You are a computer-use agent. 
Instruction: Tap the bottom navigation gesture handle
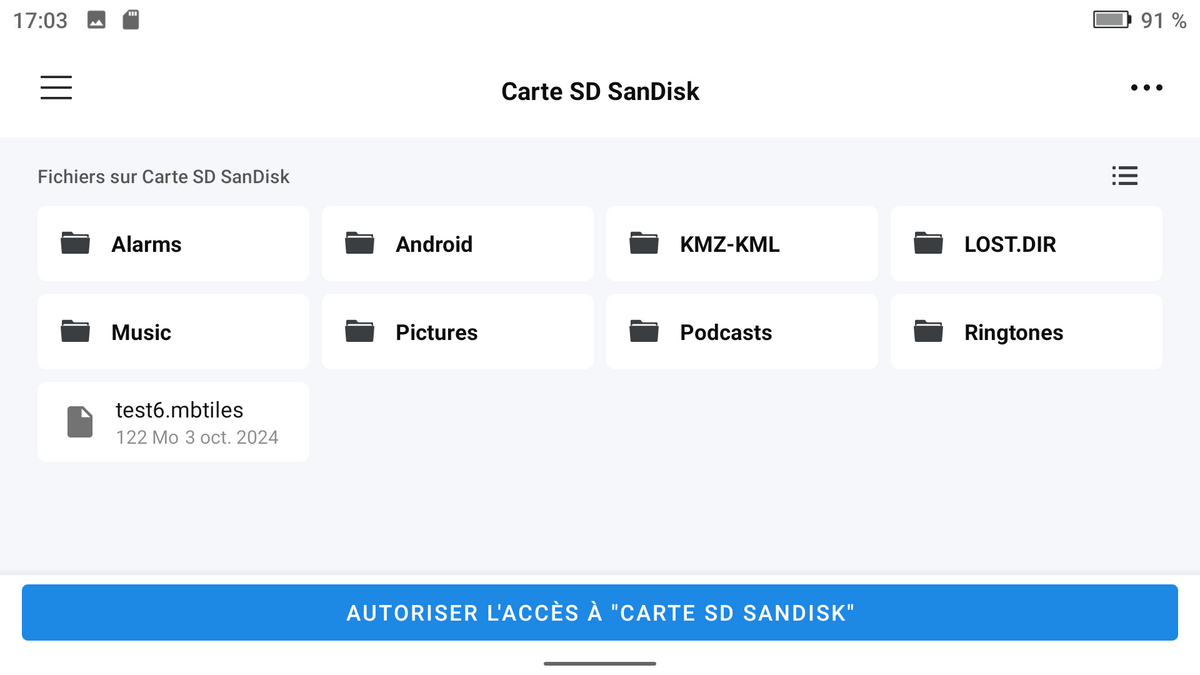[600, 663]
